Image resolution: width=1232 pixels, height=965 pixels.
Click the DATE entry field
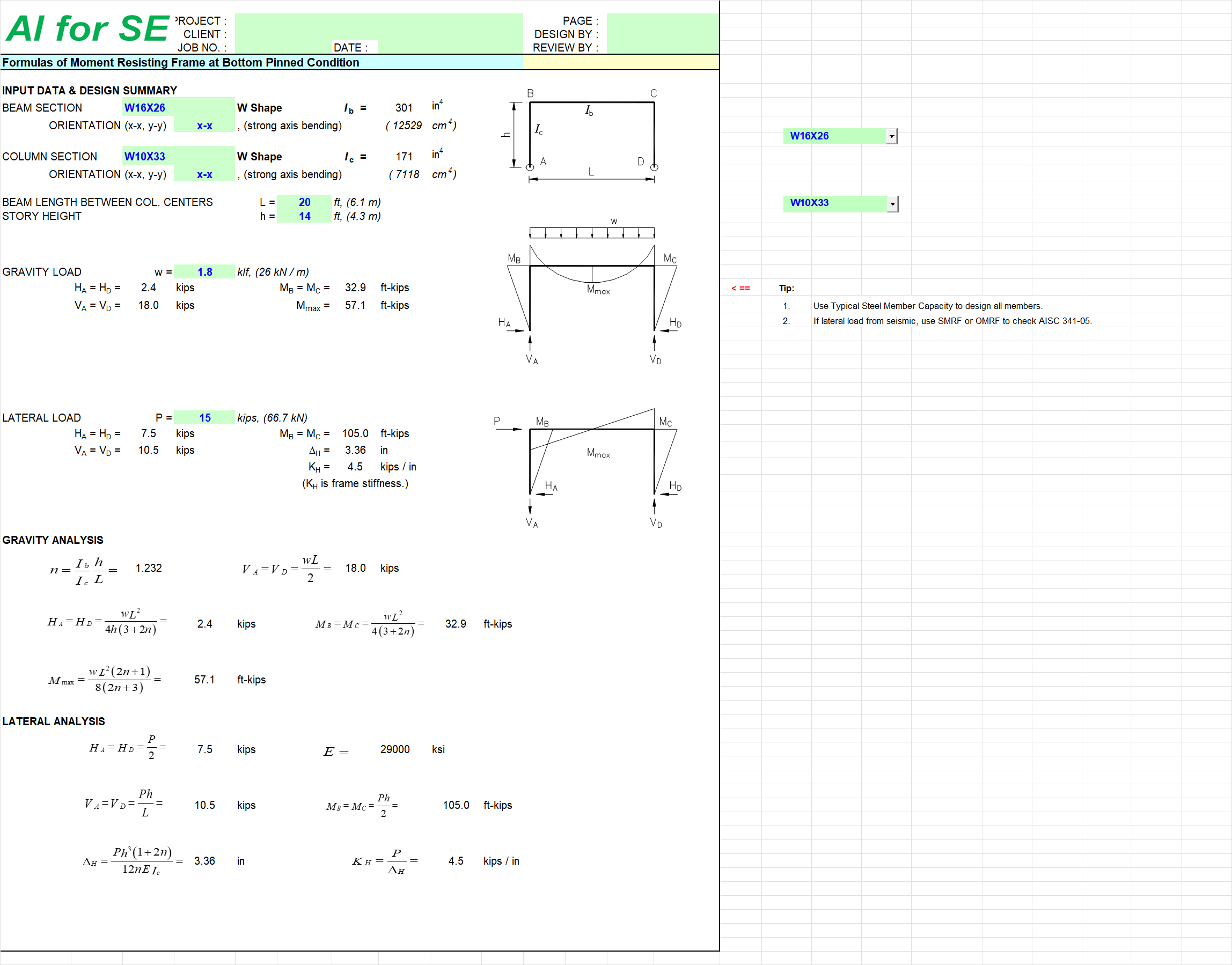(x=446, y=47)
